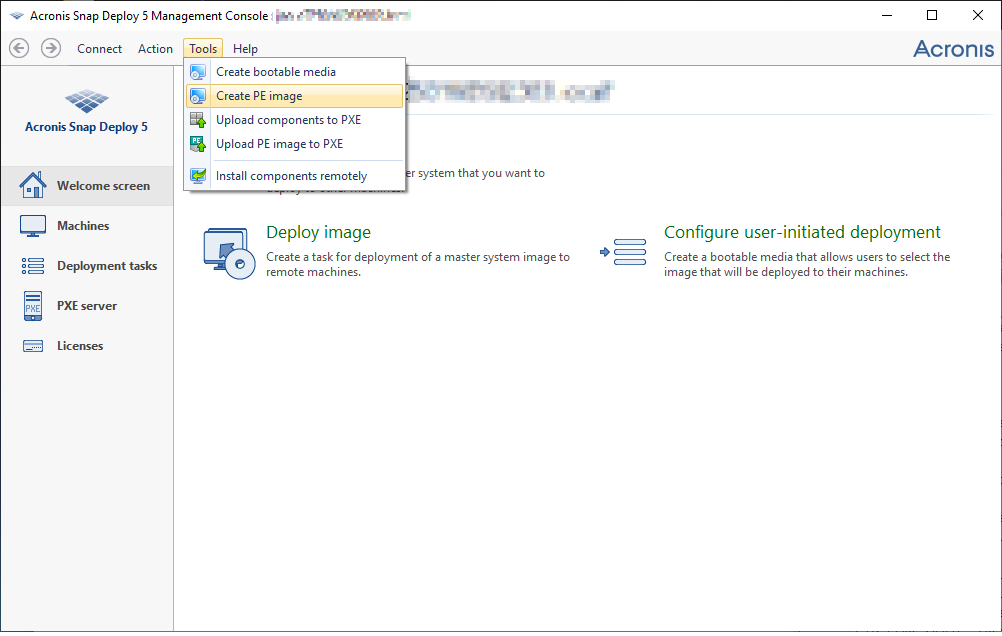
Task: Click the Machines monitor icon in sidebar
Action: [33, 226]
